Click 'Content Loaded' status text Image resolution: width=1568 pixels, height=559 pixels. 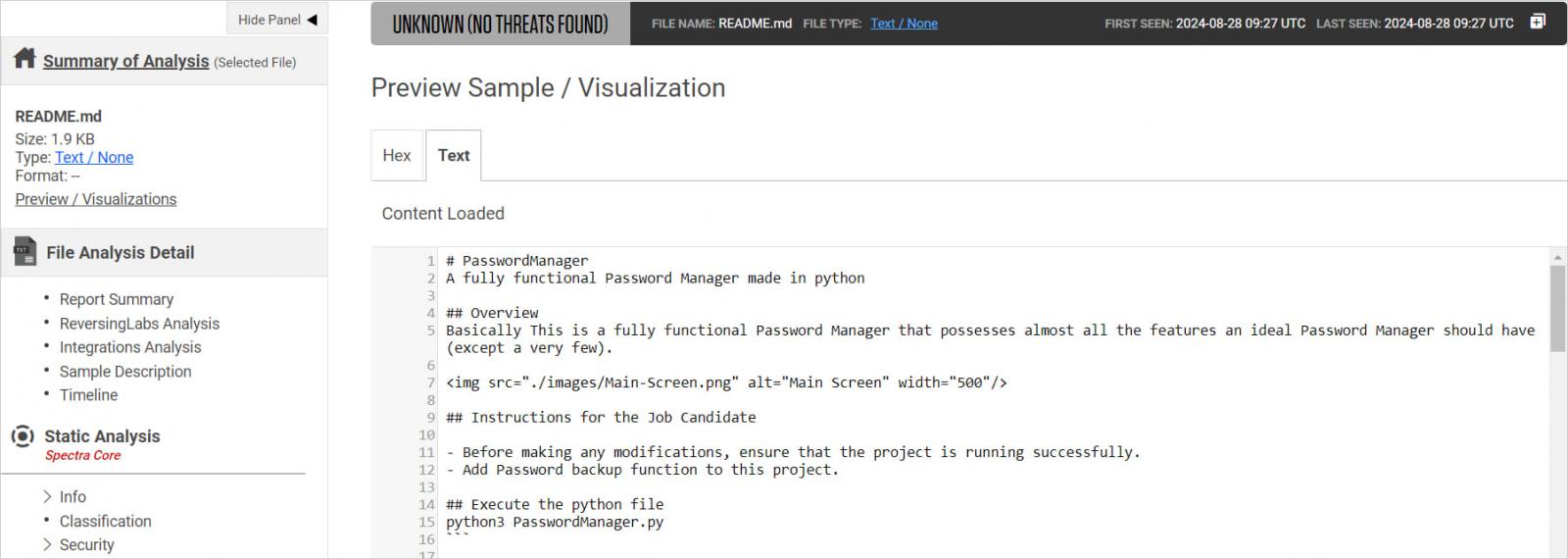point(443,214)
